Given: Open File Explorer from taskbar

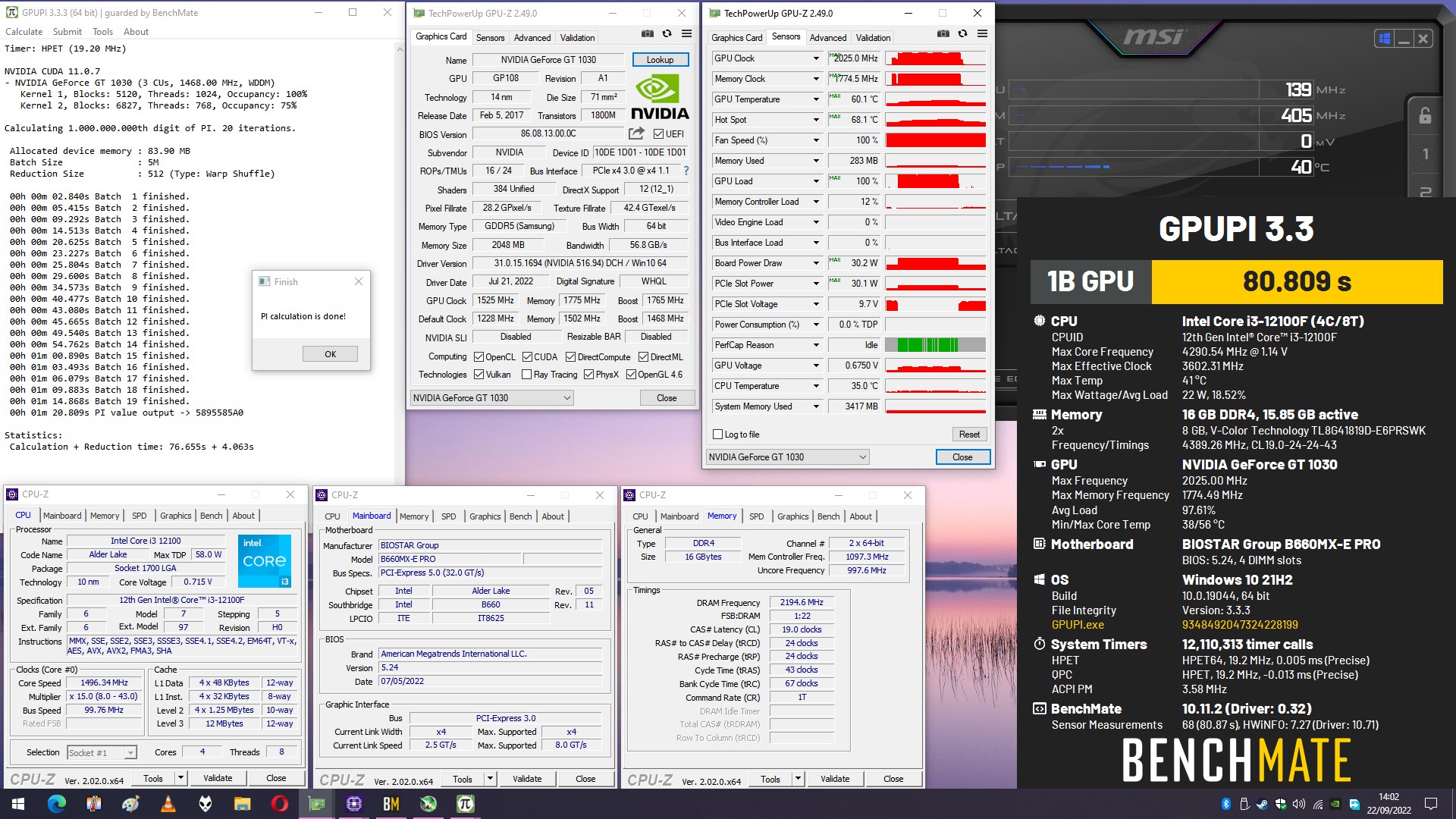Looking at the screenshot, I should tap(243, 804).
